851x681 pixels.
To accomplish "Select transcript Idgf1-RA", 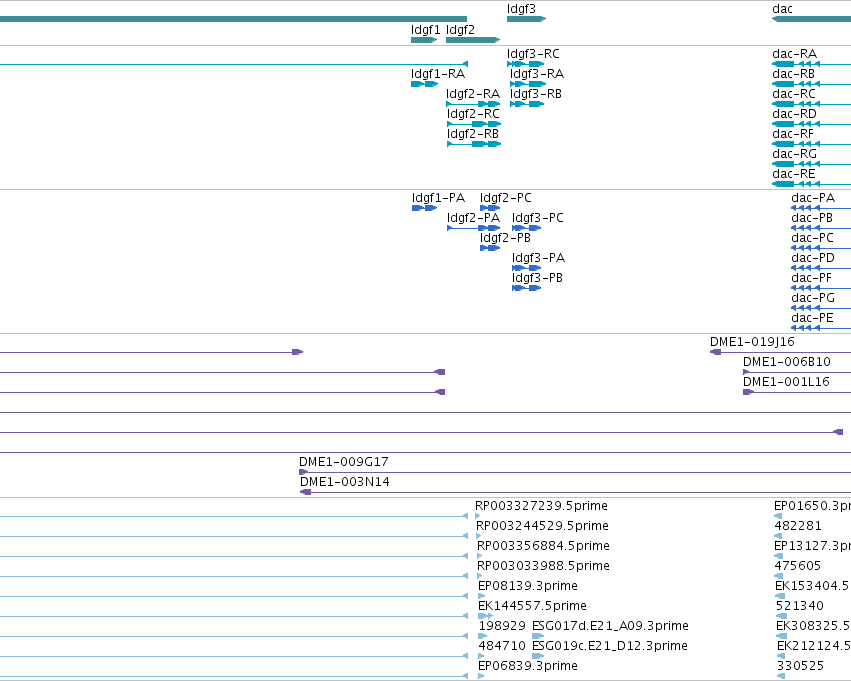I will 437,74.
